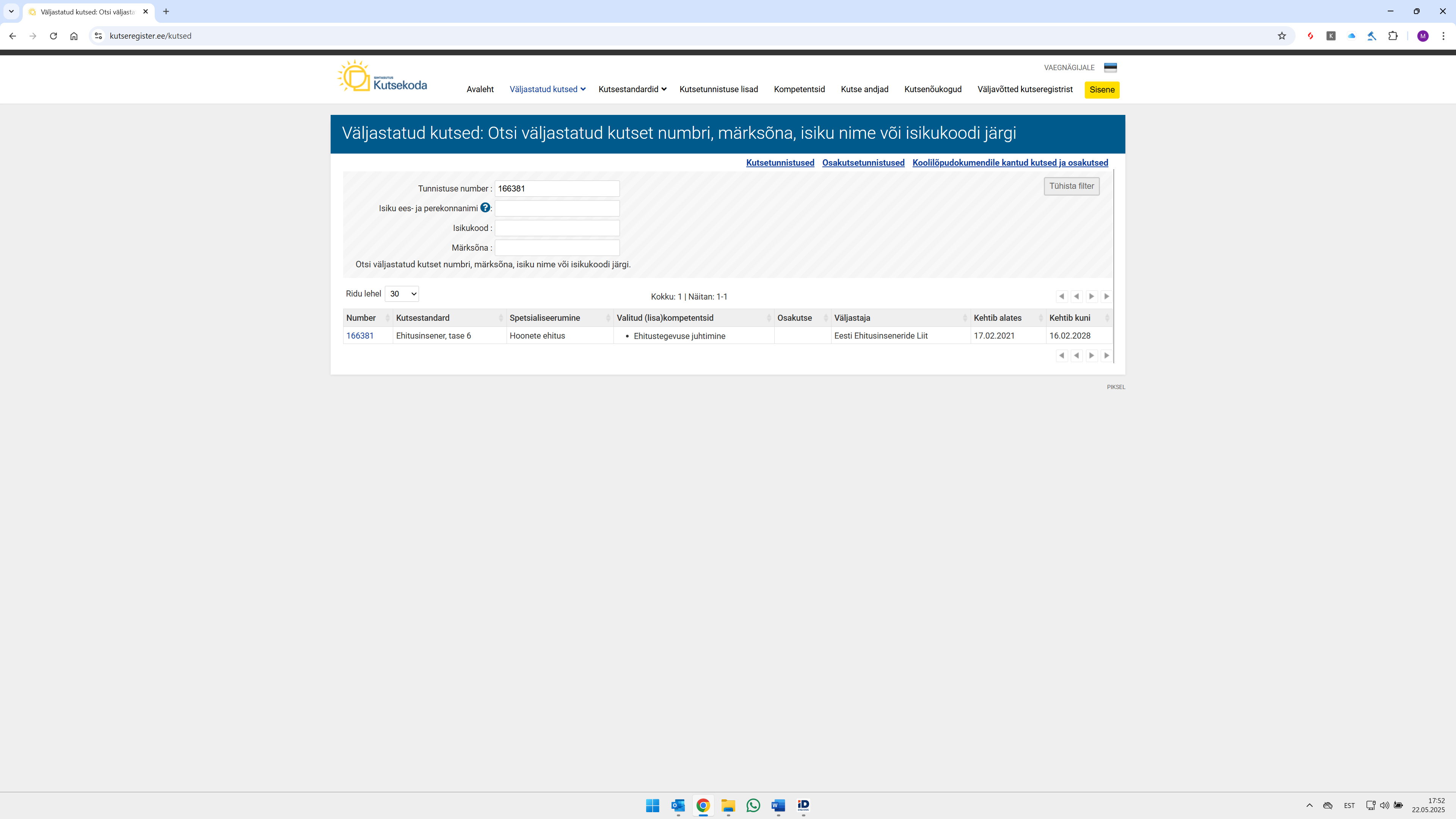Image resolution: width=1456 pixels, height=819 pixels.
Task: Open the Chrome profile M avatar
Action: click(1423, 36)
